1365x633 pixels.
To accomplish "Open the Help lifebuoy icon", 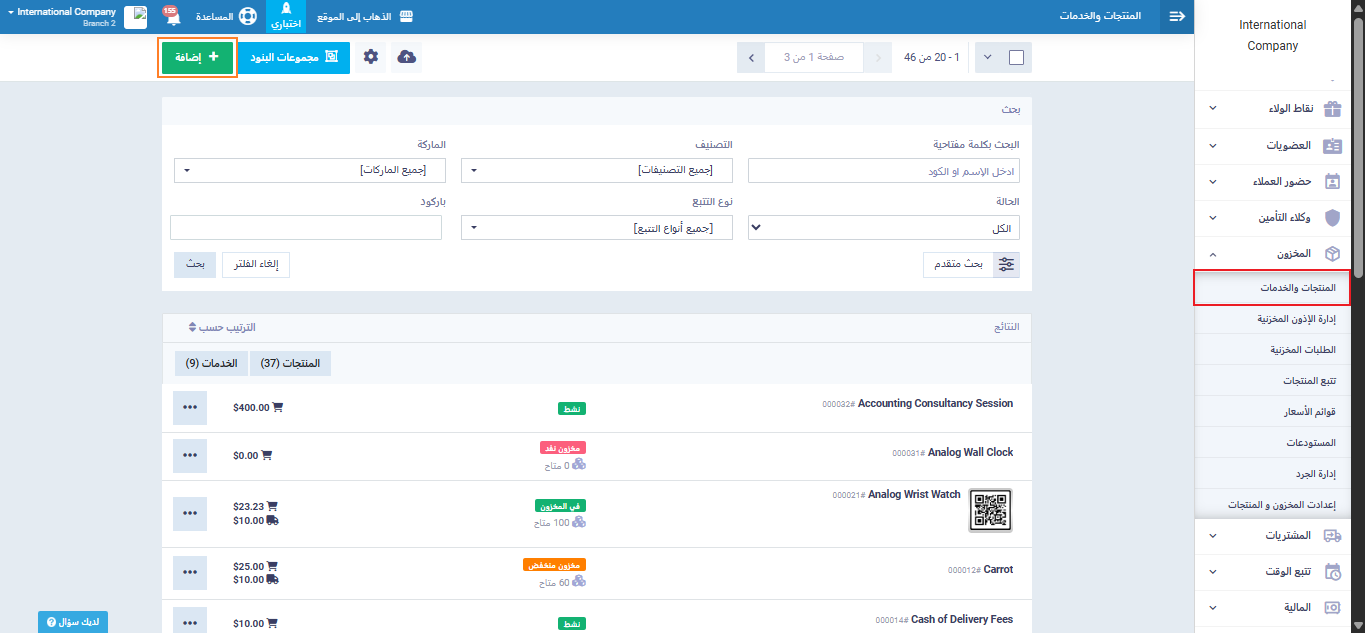I will (x=247, y=17).
